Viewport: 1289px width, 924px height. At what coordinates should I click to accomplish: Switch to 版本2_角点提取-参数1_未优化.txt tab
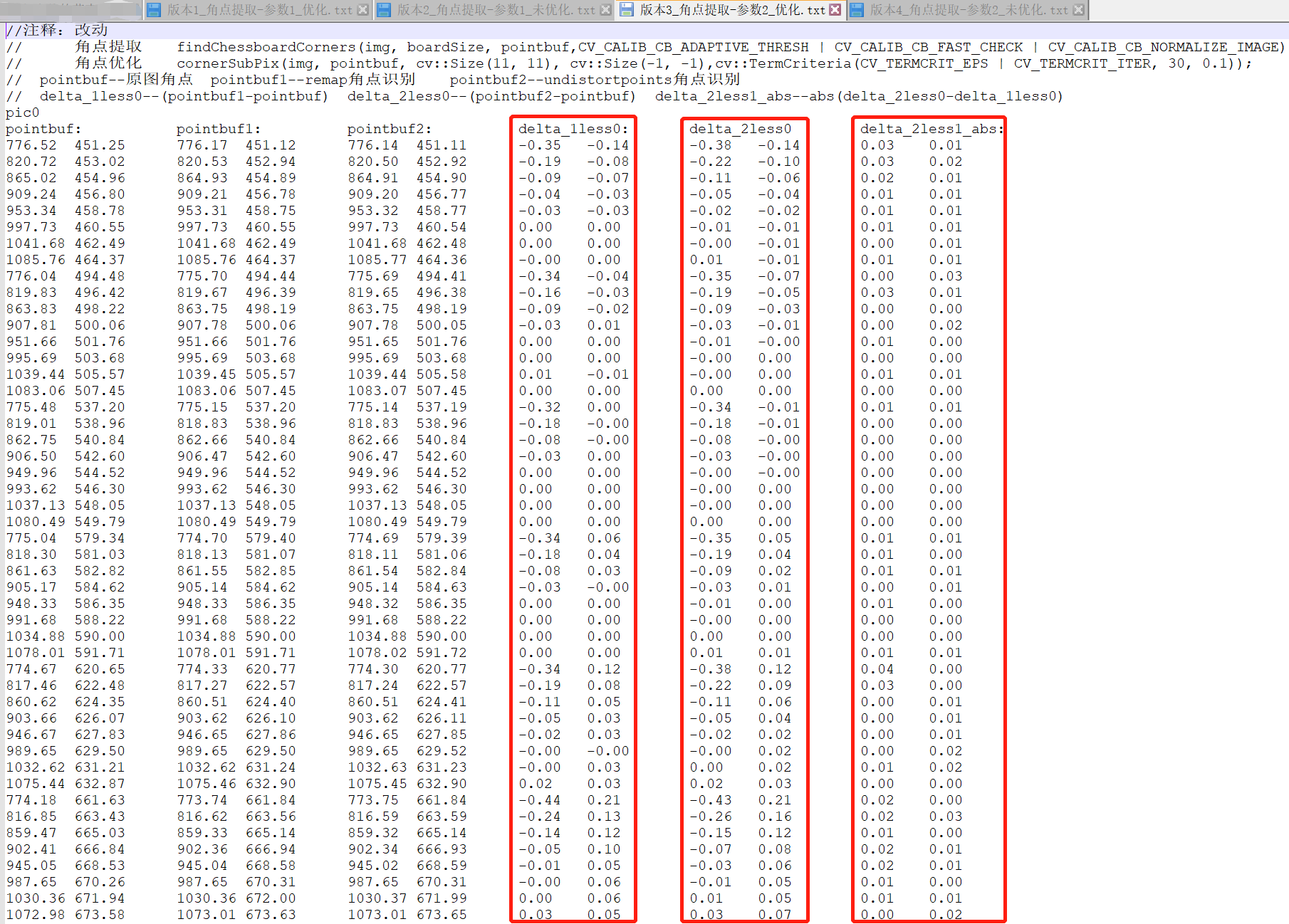coord(491,10)
